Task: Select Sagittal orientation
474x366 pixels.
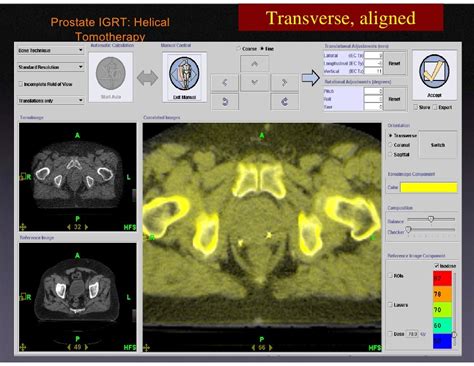Action: point(390,154)
